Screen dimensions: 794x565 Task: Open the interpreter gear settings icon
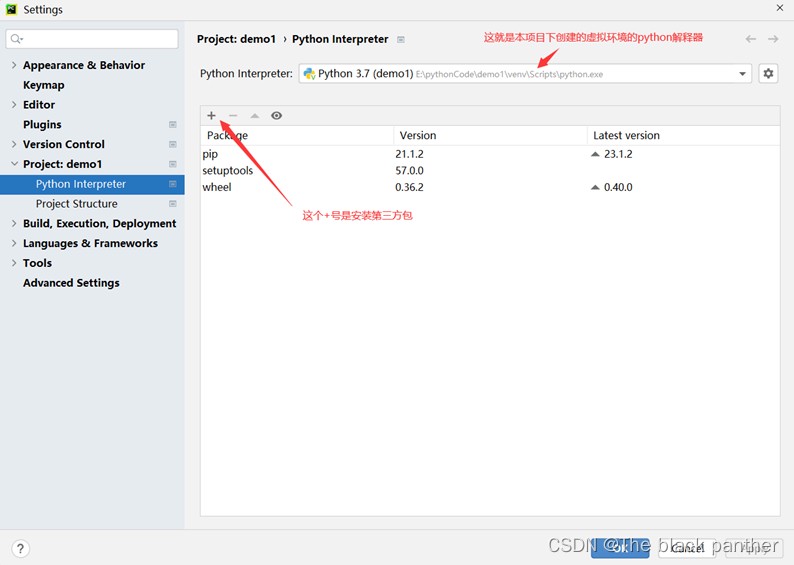(x=768, y=73)
